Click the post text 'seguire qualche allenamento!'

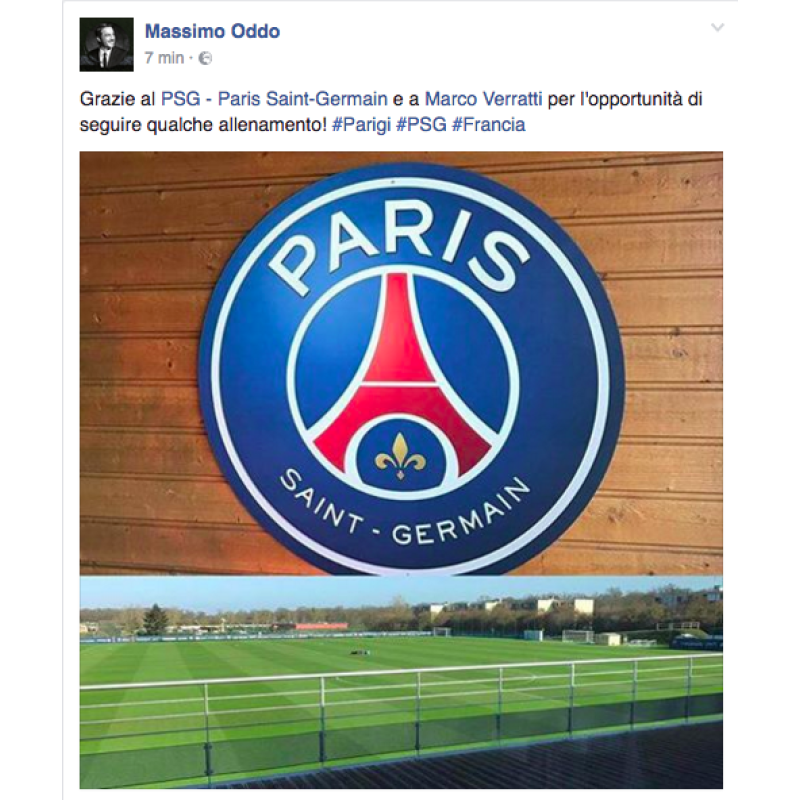tap(203, 125)
